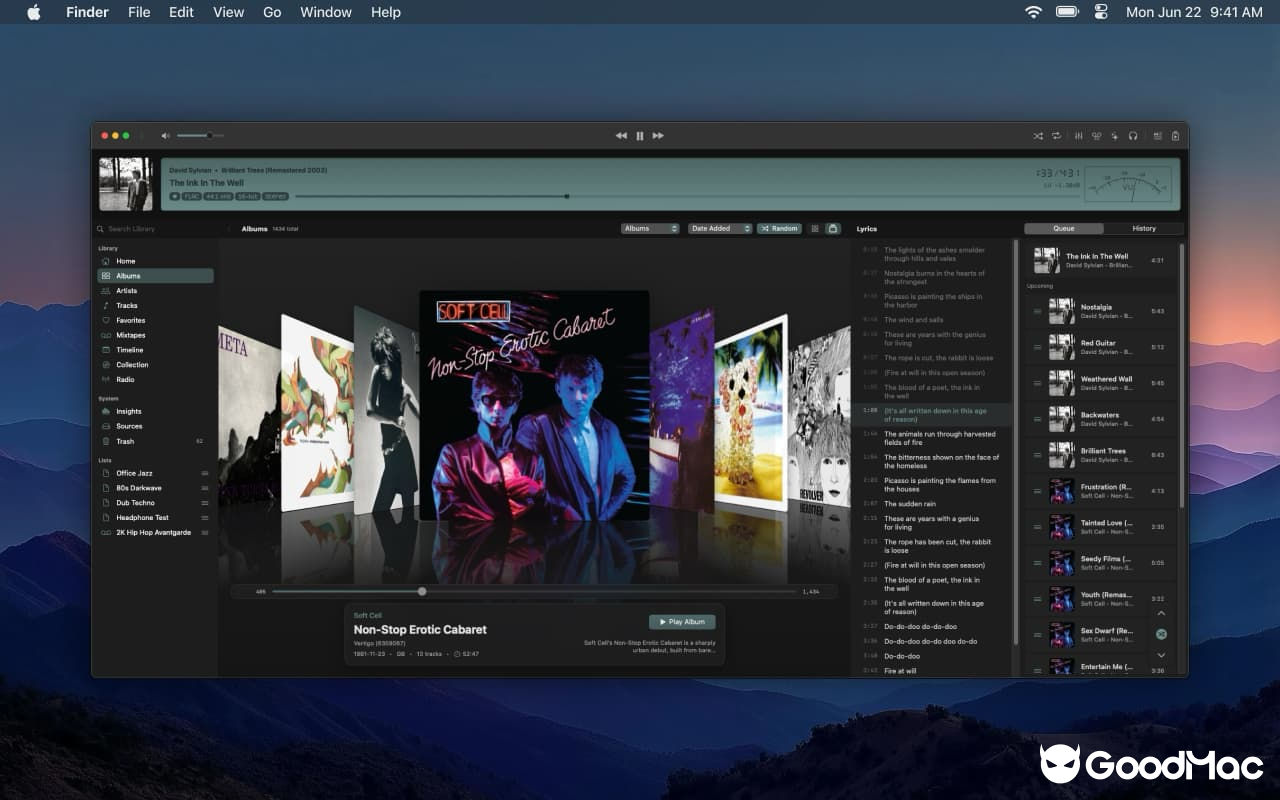Open the Go menu

tap(272, 12)
